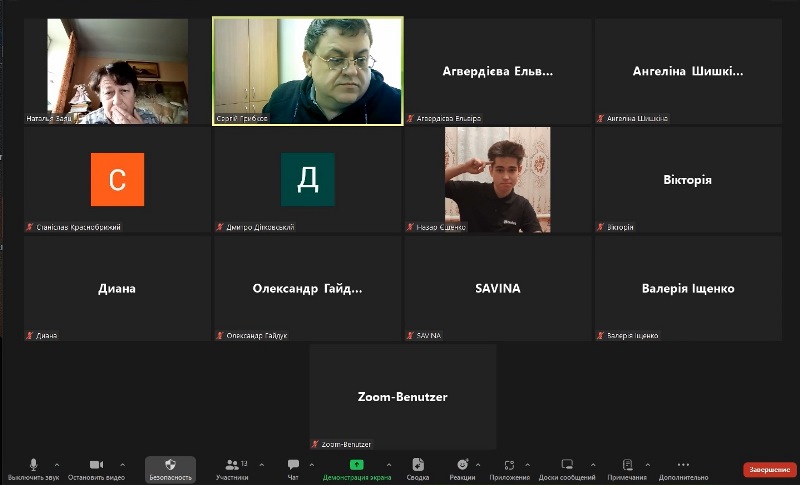Expand video options arrow next to camera

(122, 465)
